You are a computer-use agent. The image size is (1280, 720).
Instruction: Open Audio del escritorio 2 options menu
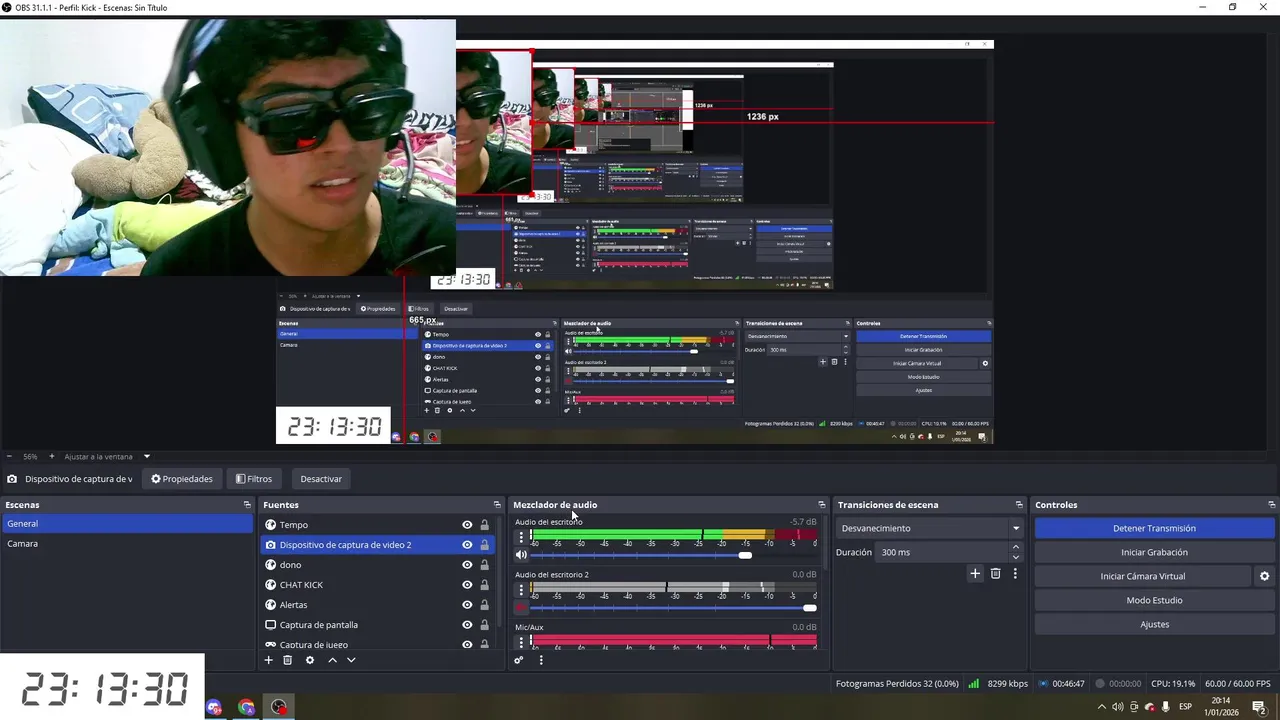pos(520,590)
